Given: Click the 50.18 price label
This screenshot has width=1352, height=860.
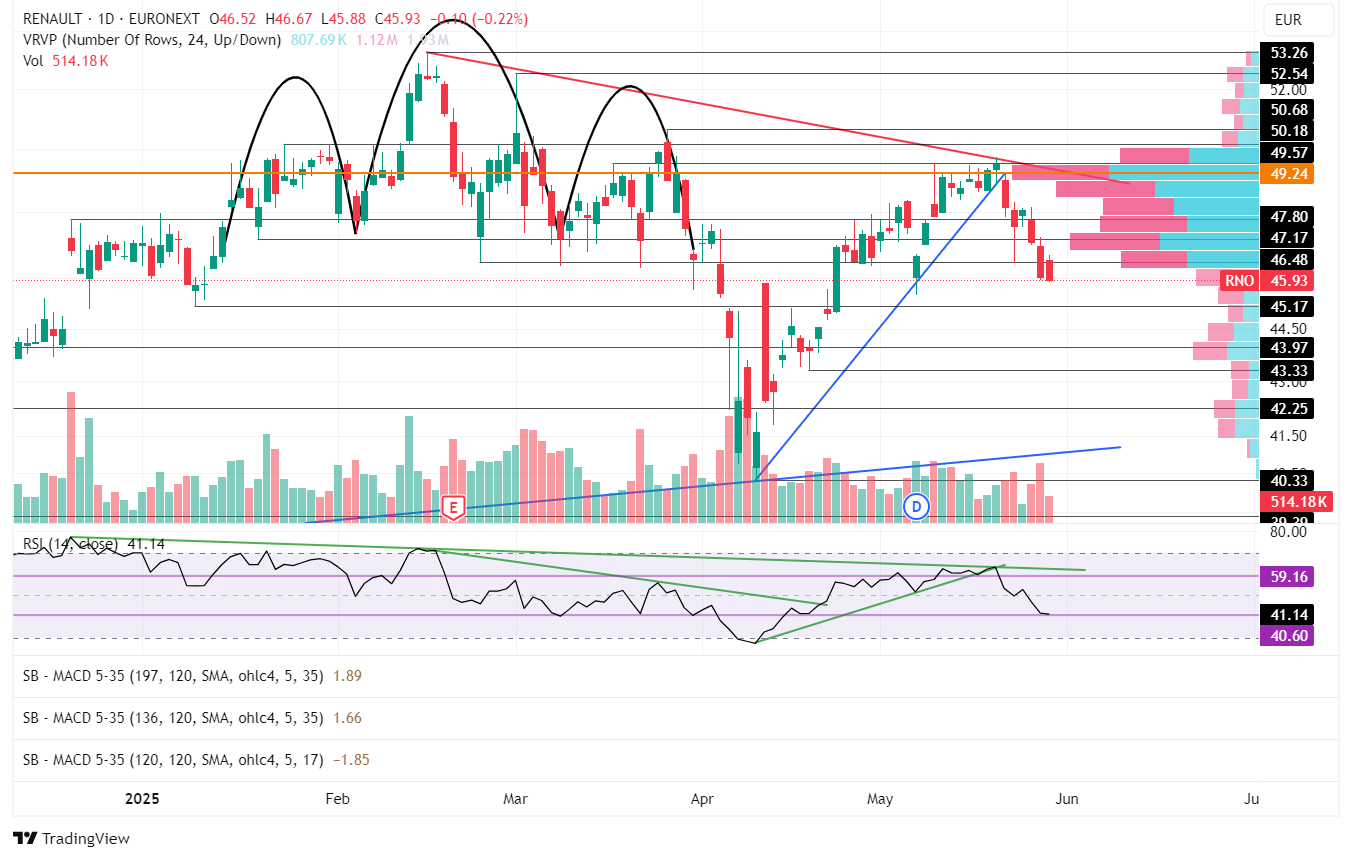Looking at the screenshot, I should point(1289,131).
